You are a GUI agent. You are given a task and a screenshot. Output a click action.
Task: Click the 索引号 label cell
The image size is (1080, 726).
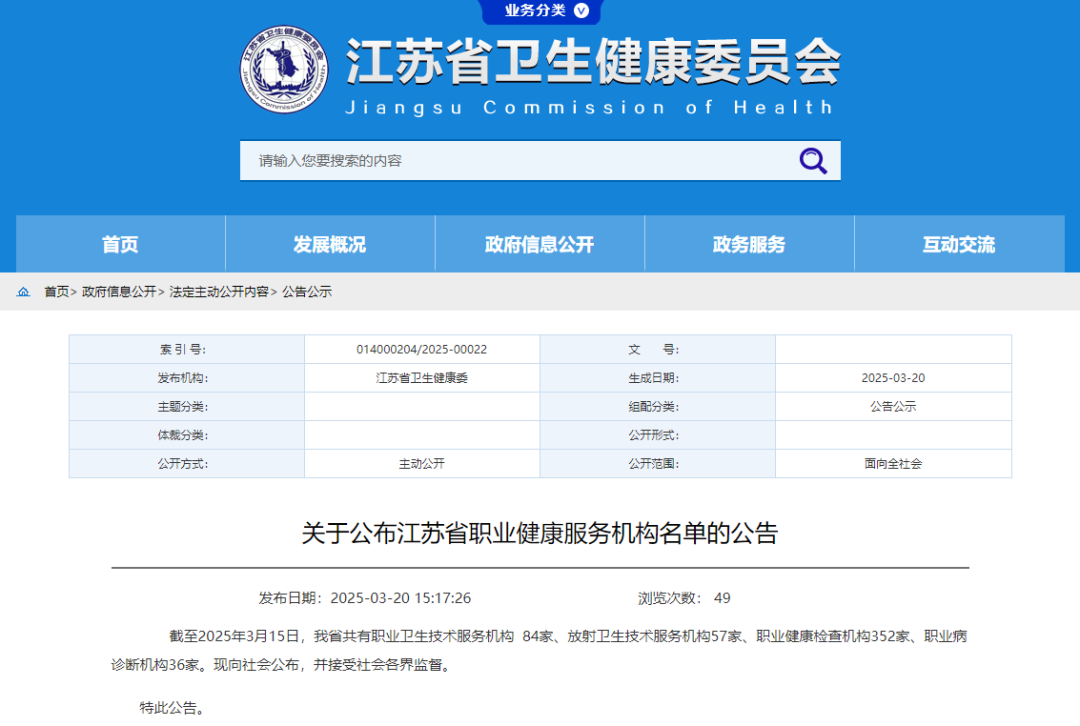click(x=187, y=349)
